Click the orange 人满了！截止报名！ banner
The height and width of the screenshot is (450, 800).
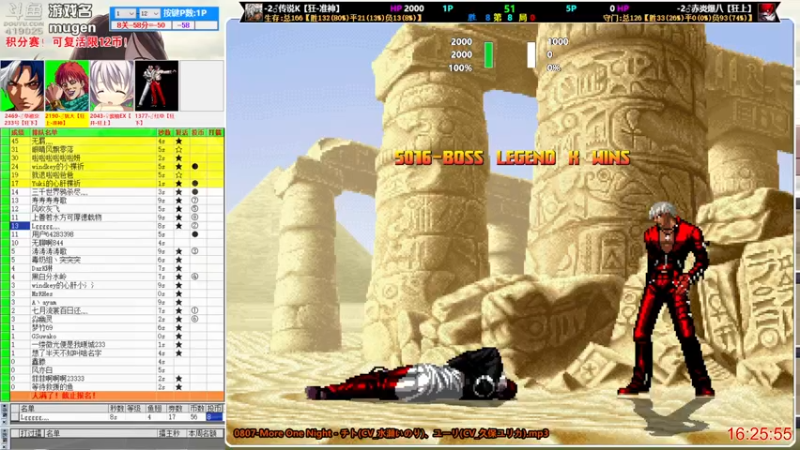tap(117, 395)
